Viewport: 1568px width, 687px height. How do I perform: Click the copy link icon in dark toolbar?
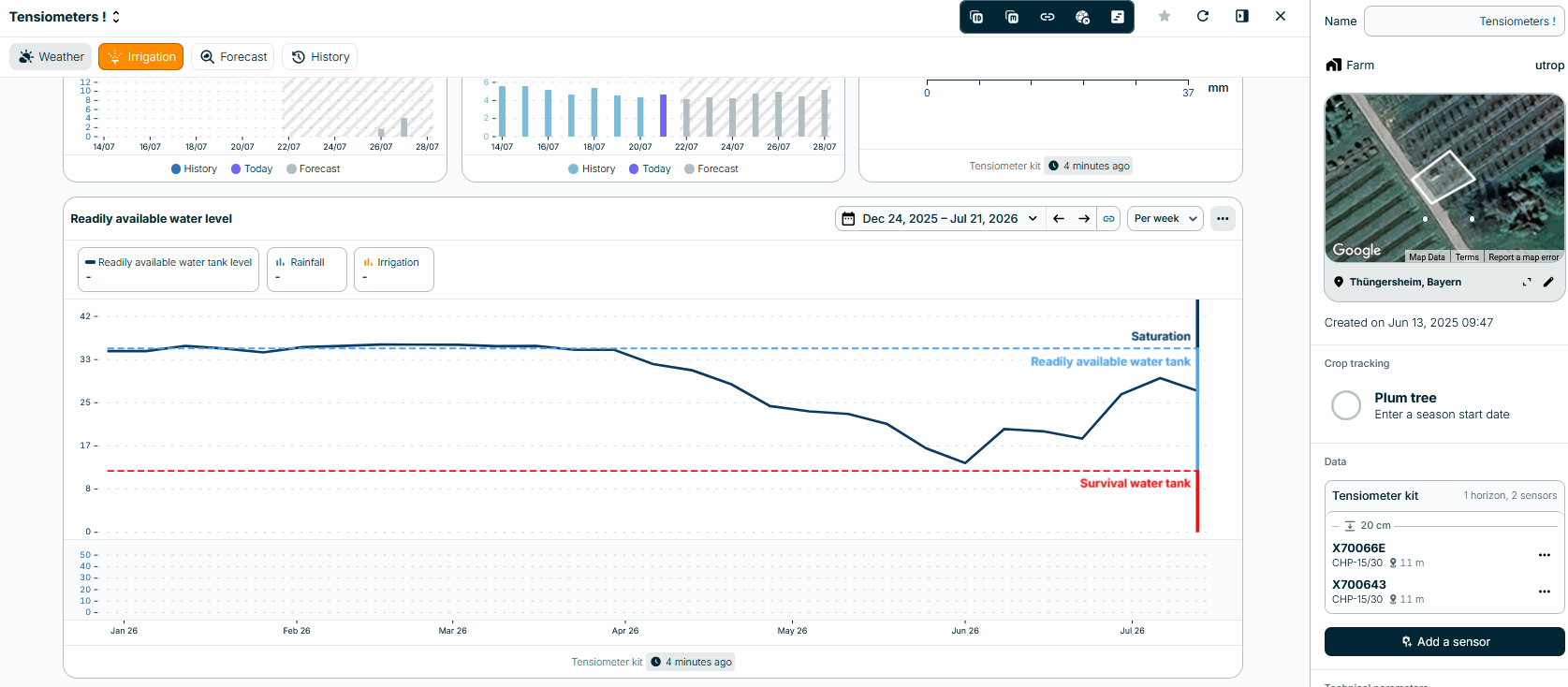coord(1048,17)
